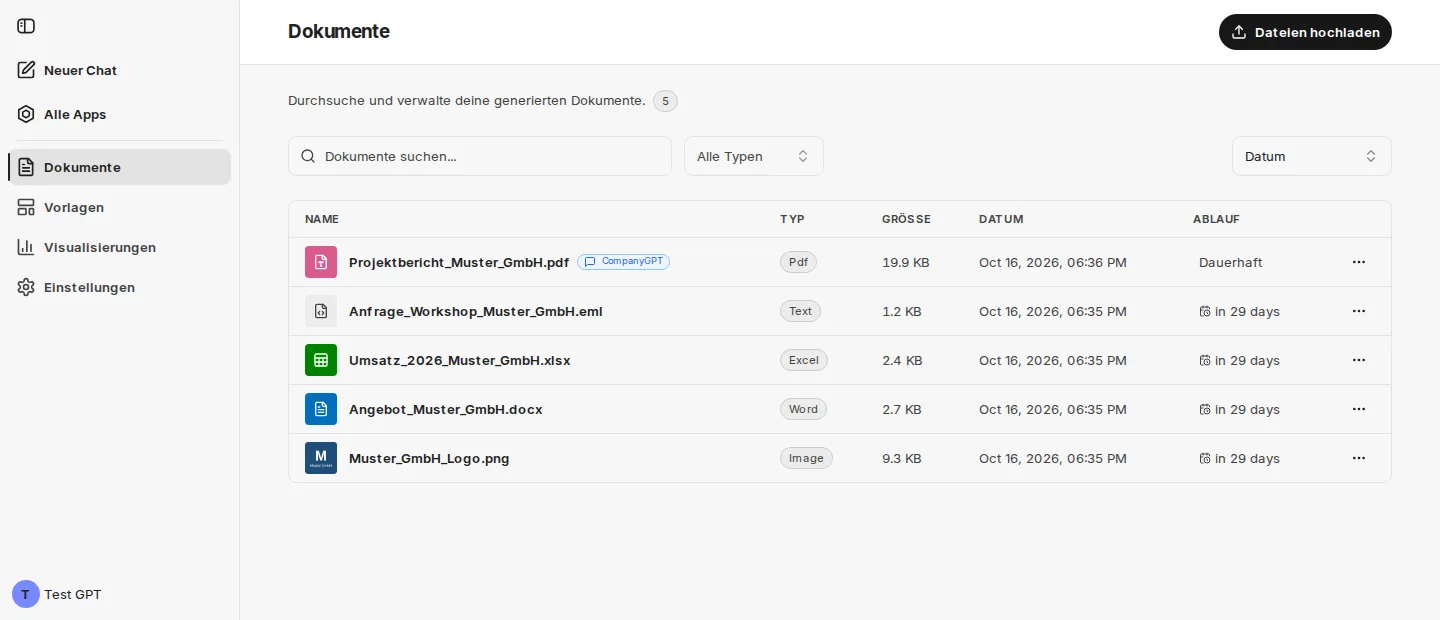
Task: Click the 19.9 KB size value
Action: 906,262
